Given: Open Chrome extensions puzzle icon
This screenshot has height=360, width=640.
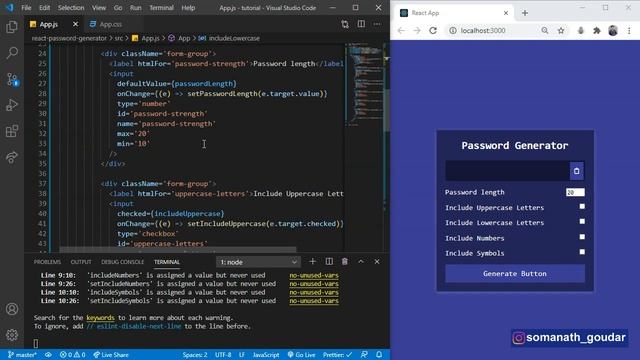Looking at the screenshot, I should point(597,31).
